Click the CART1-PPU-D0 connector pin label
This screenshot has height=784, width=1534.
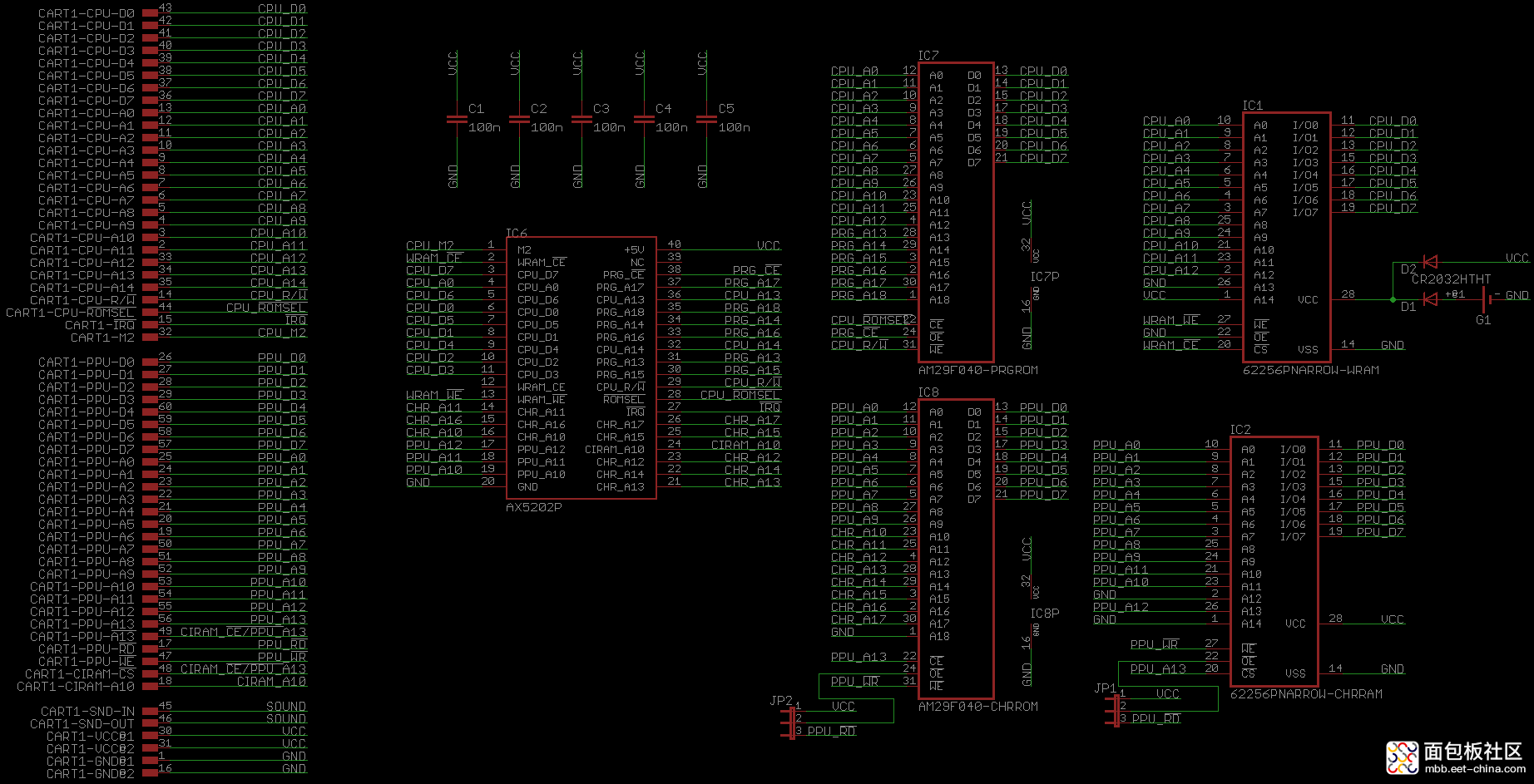click(x=87, y=362)
